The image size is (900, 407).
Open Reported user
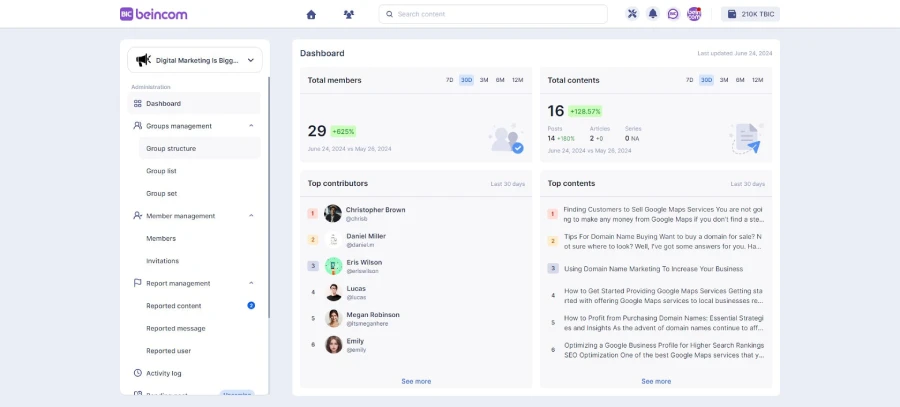[168, 351]
